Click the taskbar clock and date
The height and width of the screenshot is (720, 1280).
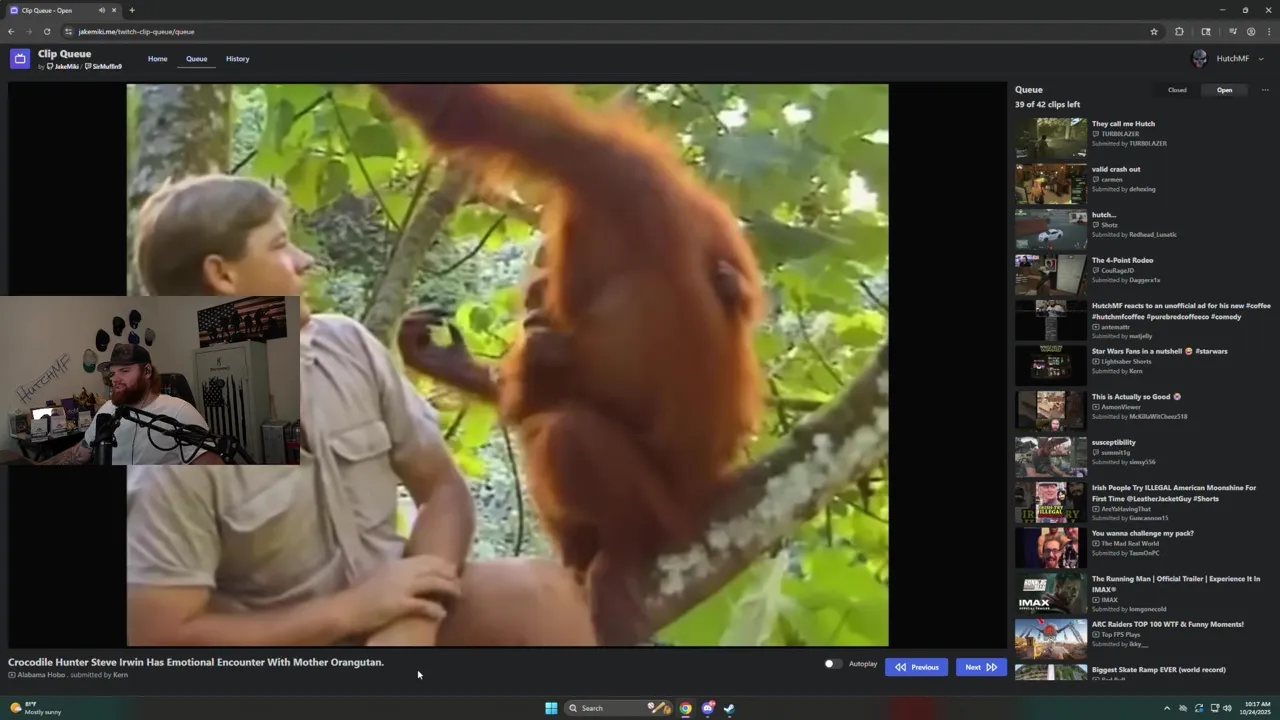click(1255, 708)
